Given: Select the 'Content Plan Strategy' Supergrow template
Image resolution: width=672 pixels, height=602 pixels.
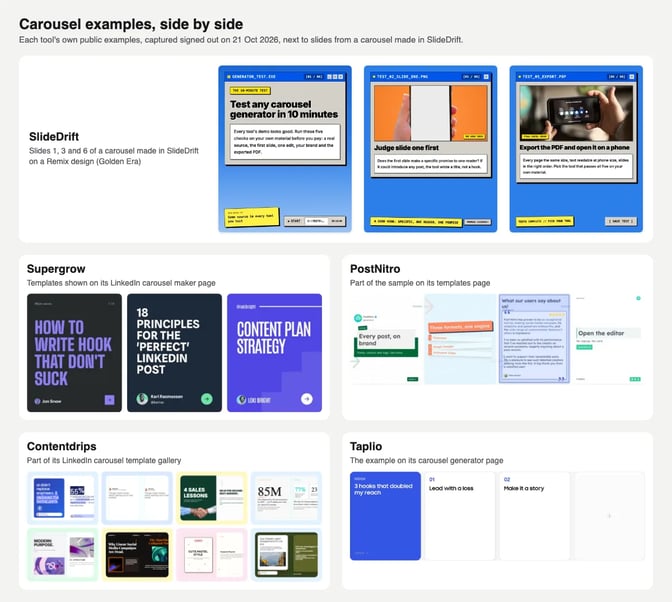Looking at the screenshot, I should [274, 353].
